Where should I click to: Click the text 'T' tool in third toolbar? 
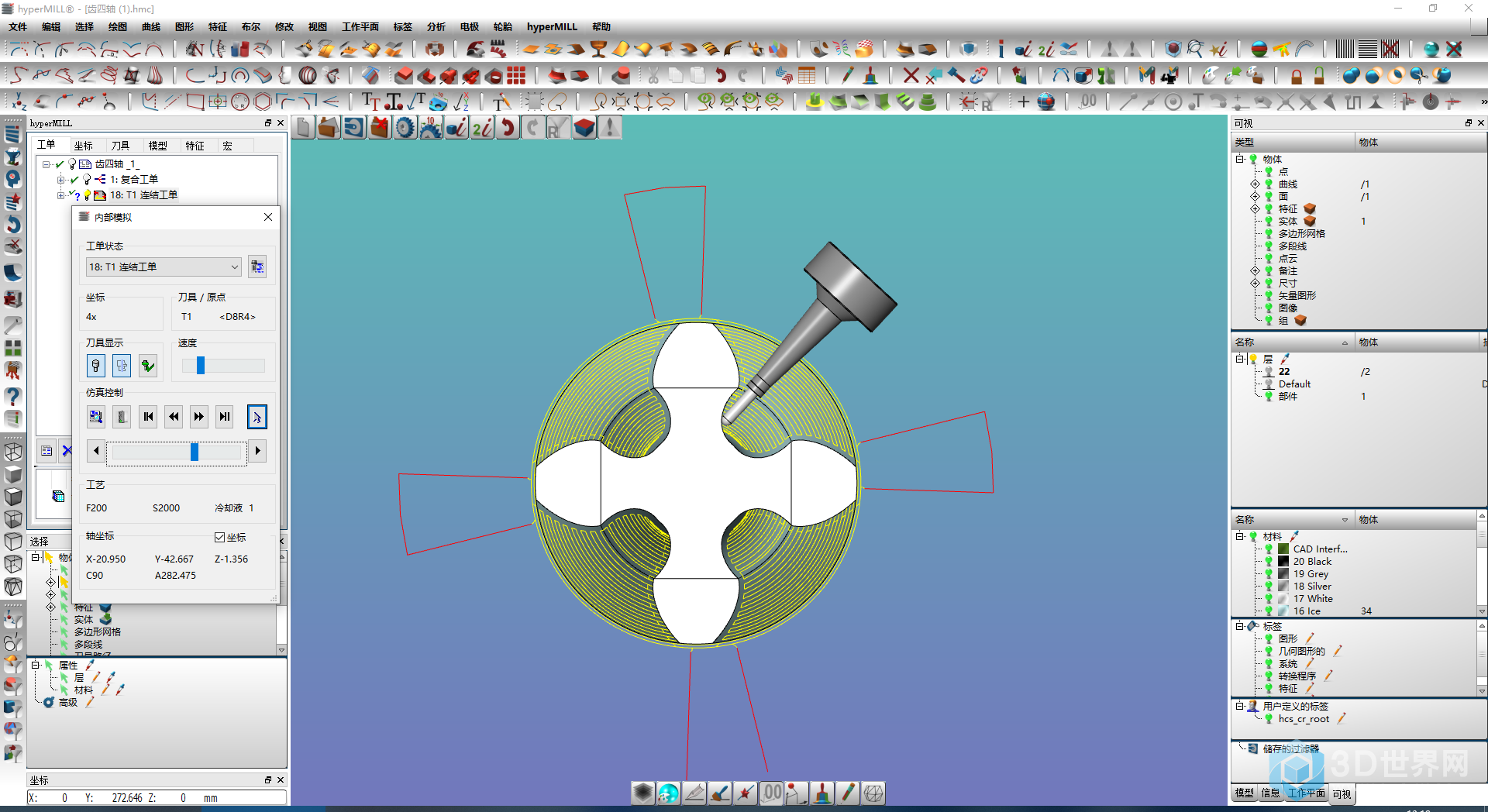(370, 101)
